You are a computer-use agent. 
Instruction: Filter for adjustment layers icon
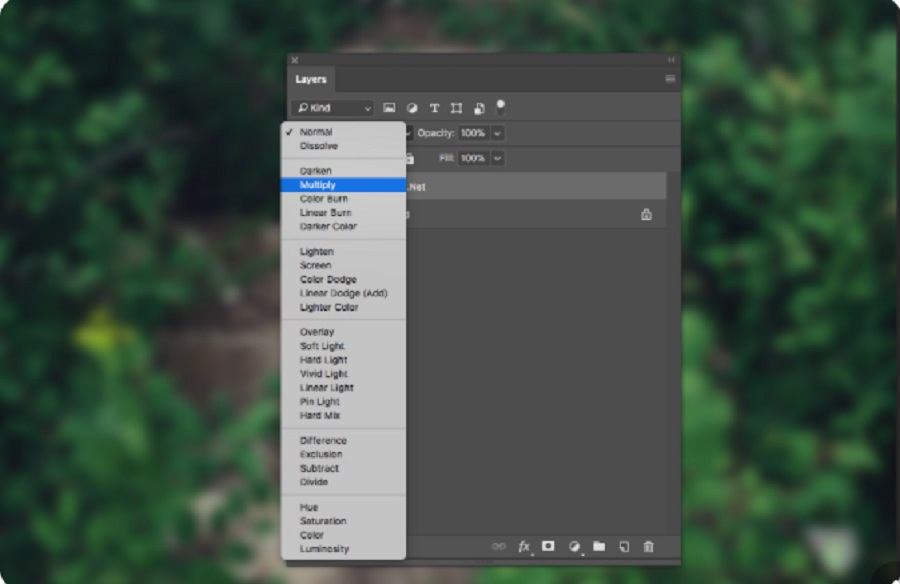pyautogui.click(x=412, y=108)
